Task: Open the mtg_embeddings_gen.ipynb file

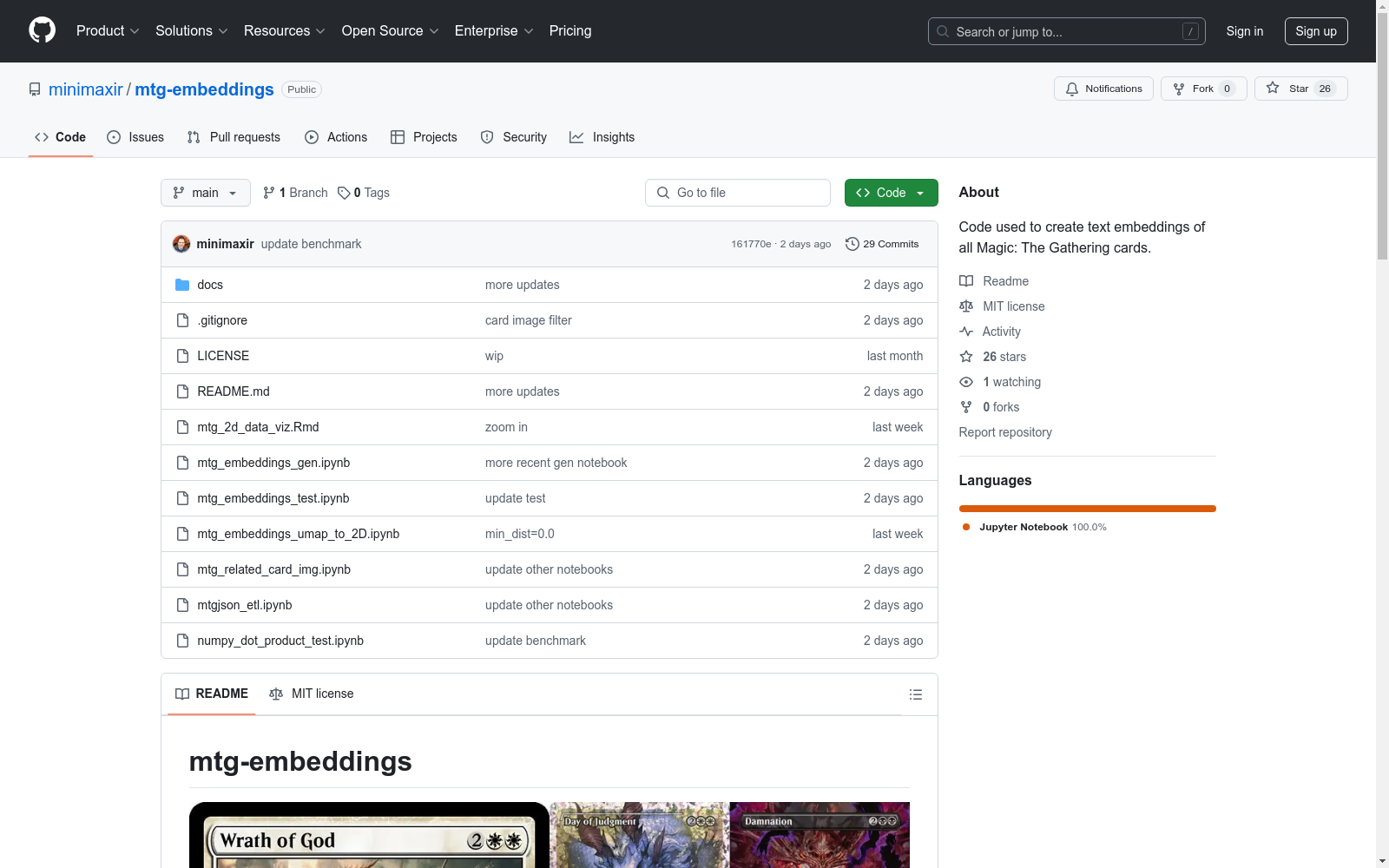Action: (x=273, y=463)
